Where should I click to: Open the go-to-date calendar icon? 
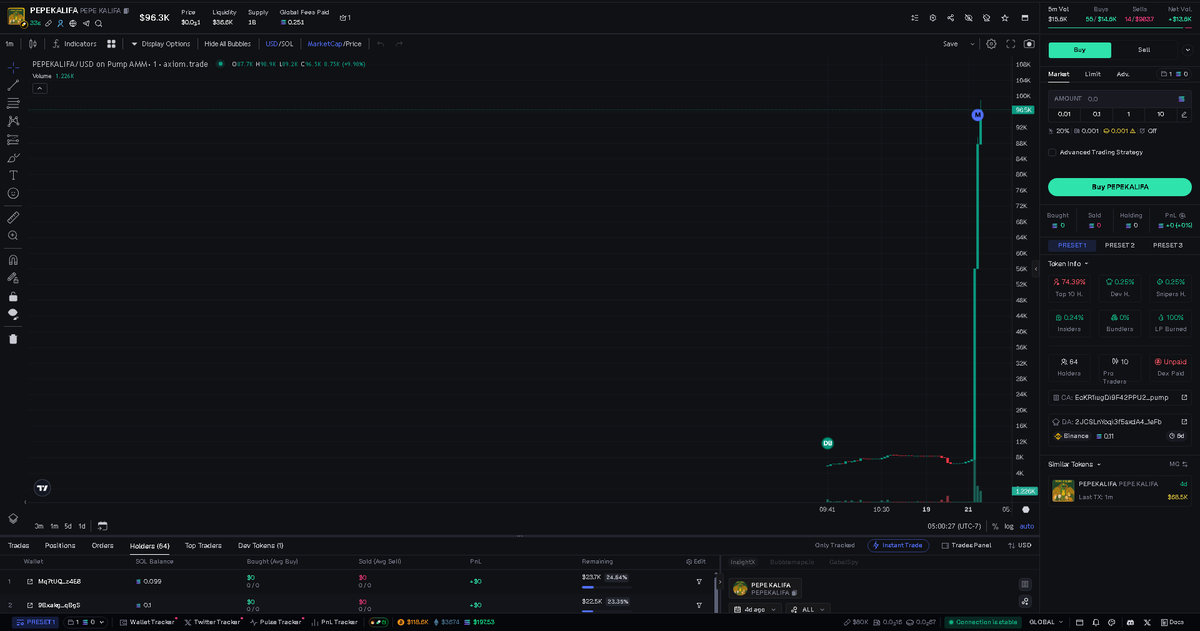[102, 526]
